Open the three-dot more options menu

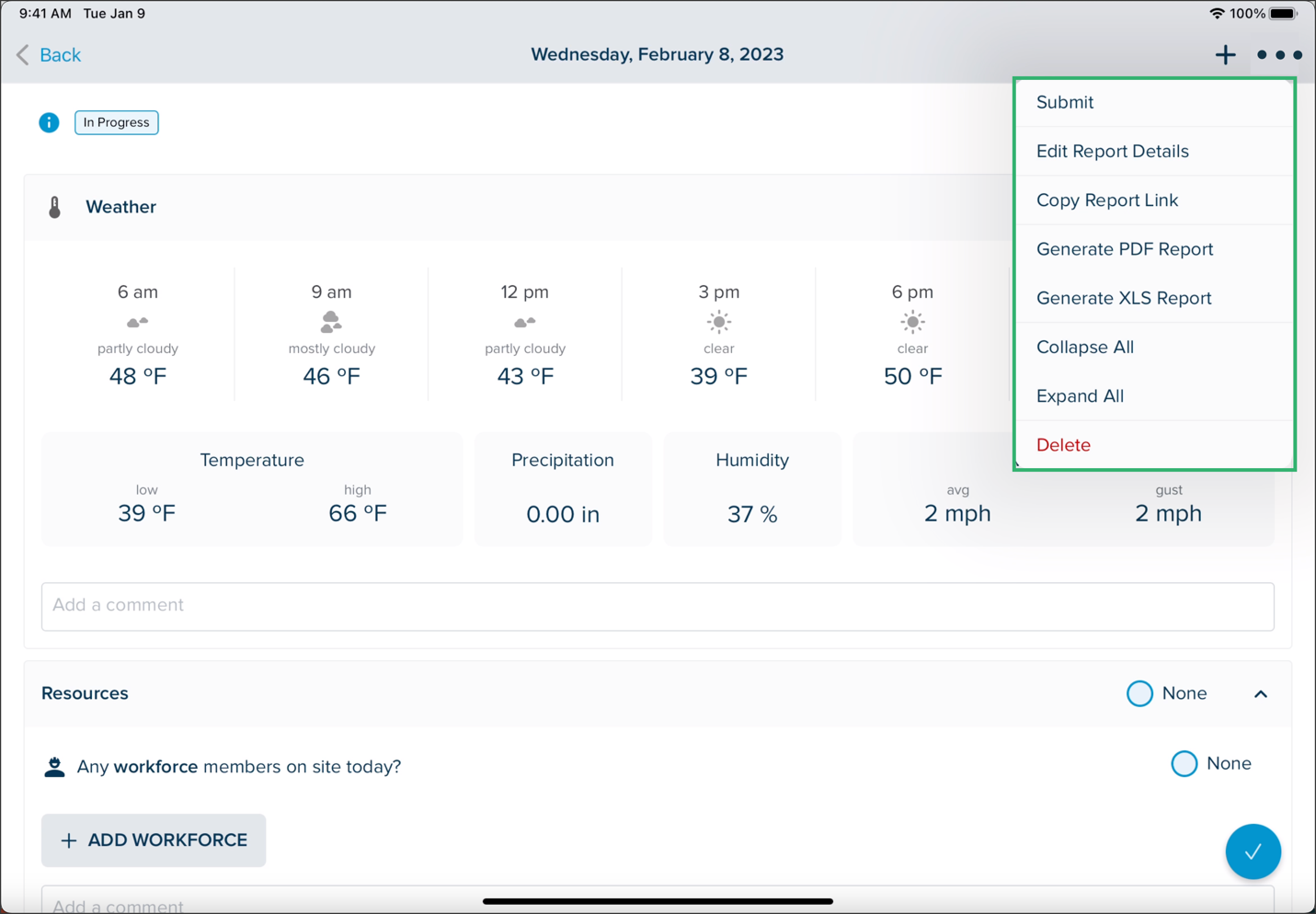pyautogui.click(x=1279, y=55)
